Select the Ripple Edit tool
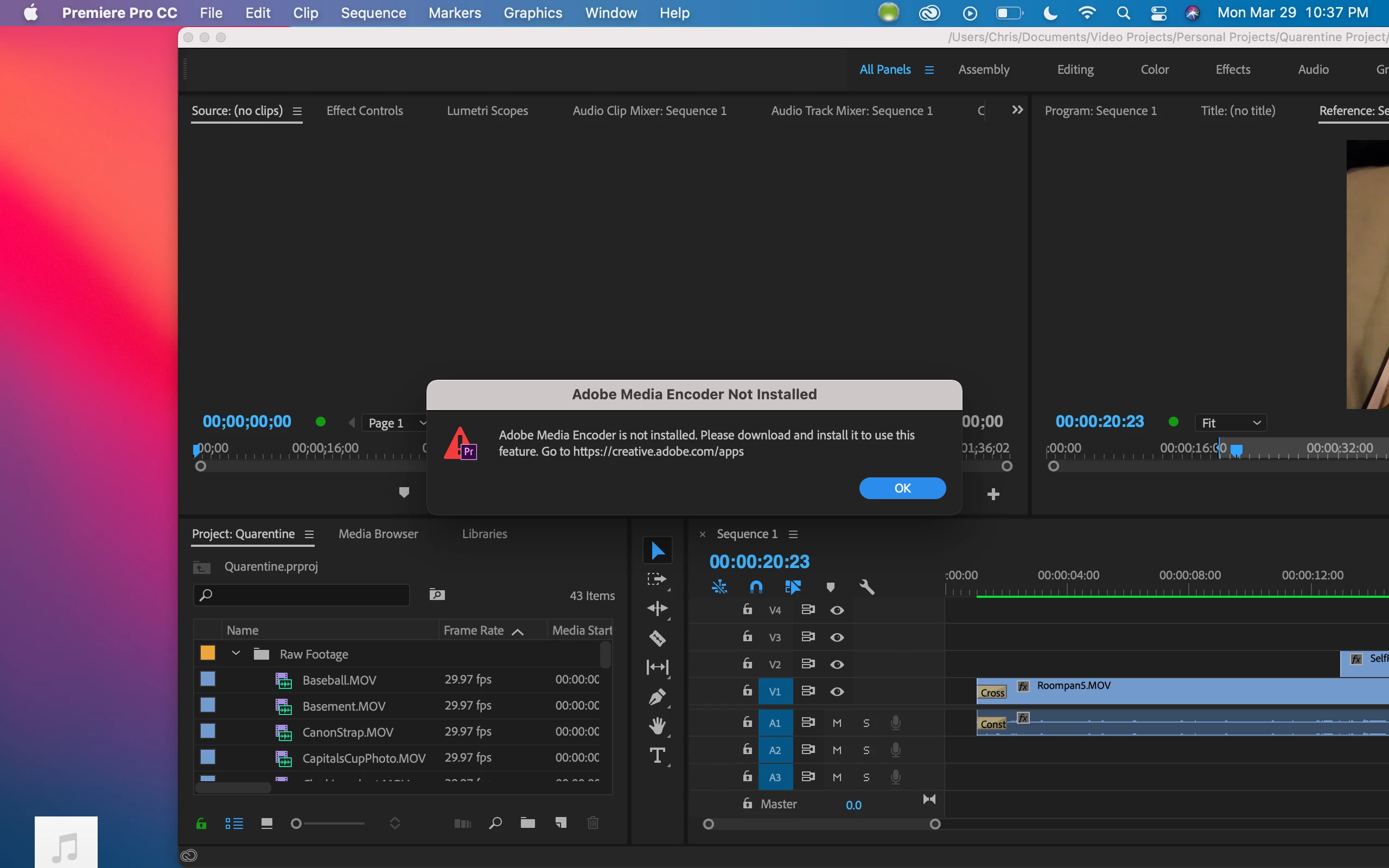 point(657,608)
